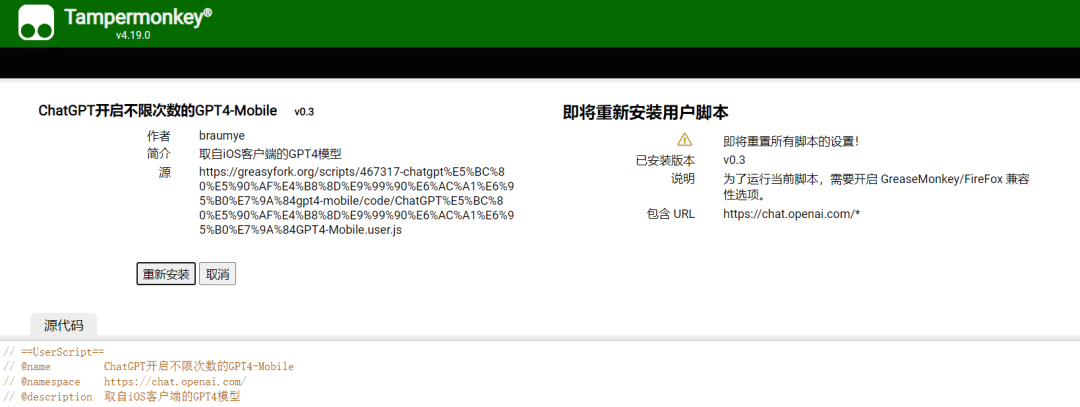
Task: Click the 简介 label
Action: tap(158, 154)
